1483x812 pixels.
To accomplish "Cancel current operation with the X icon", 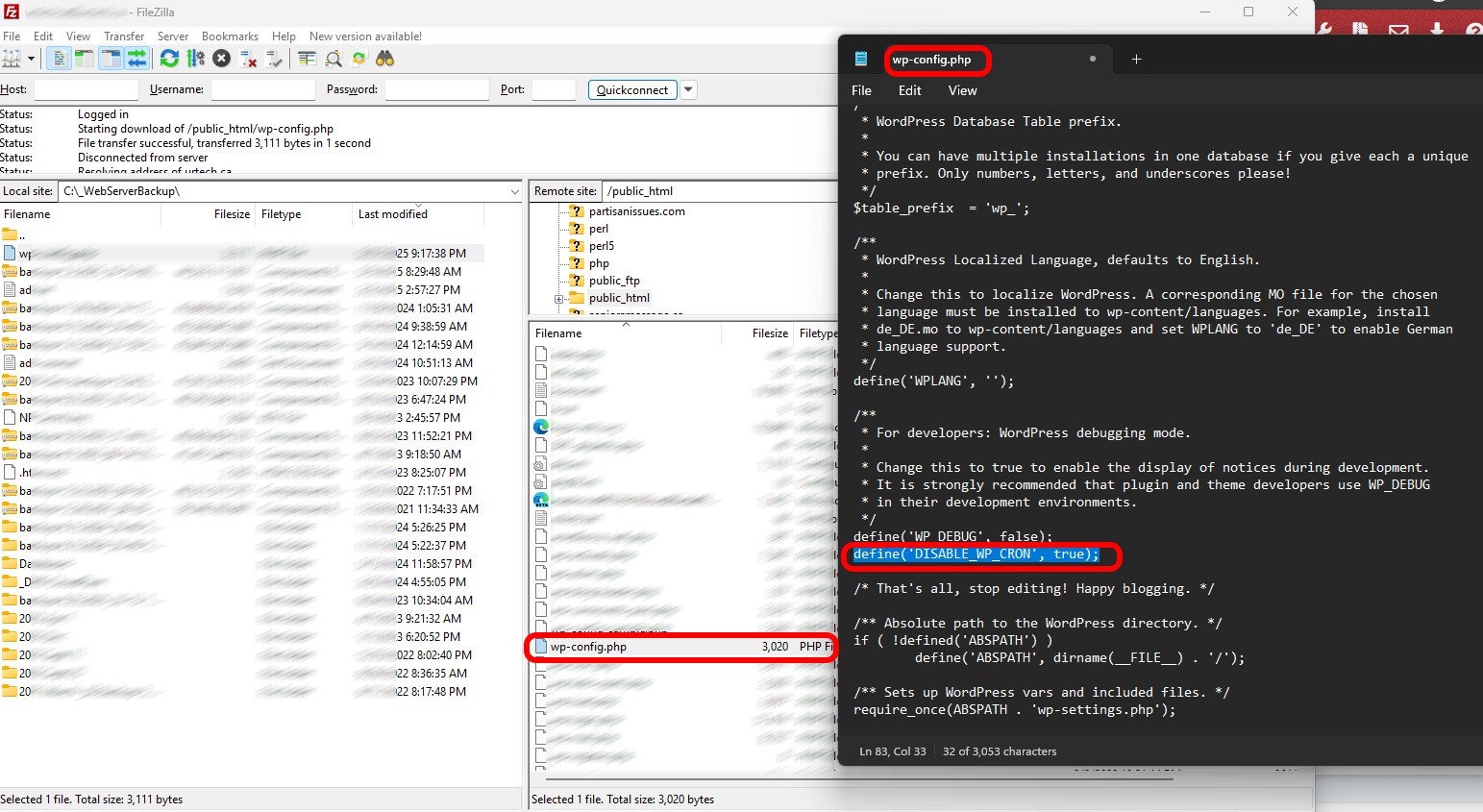I will pos(222,59).
